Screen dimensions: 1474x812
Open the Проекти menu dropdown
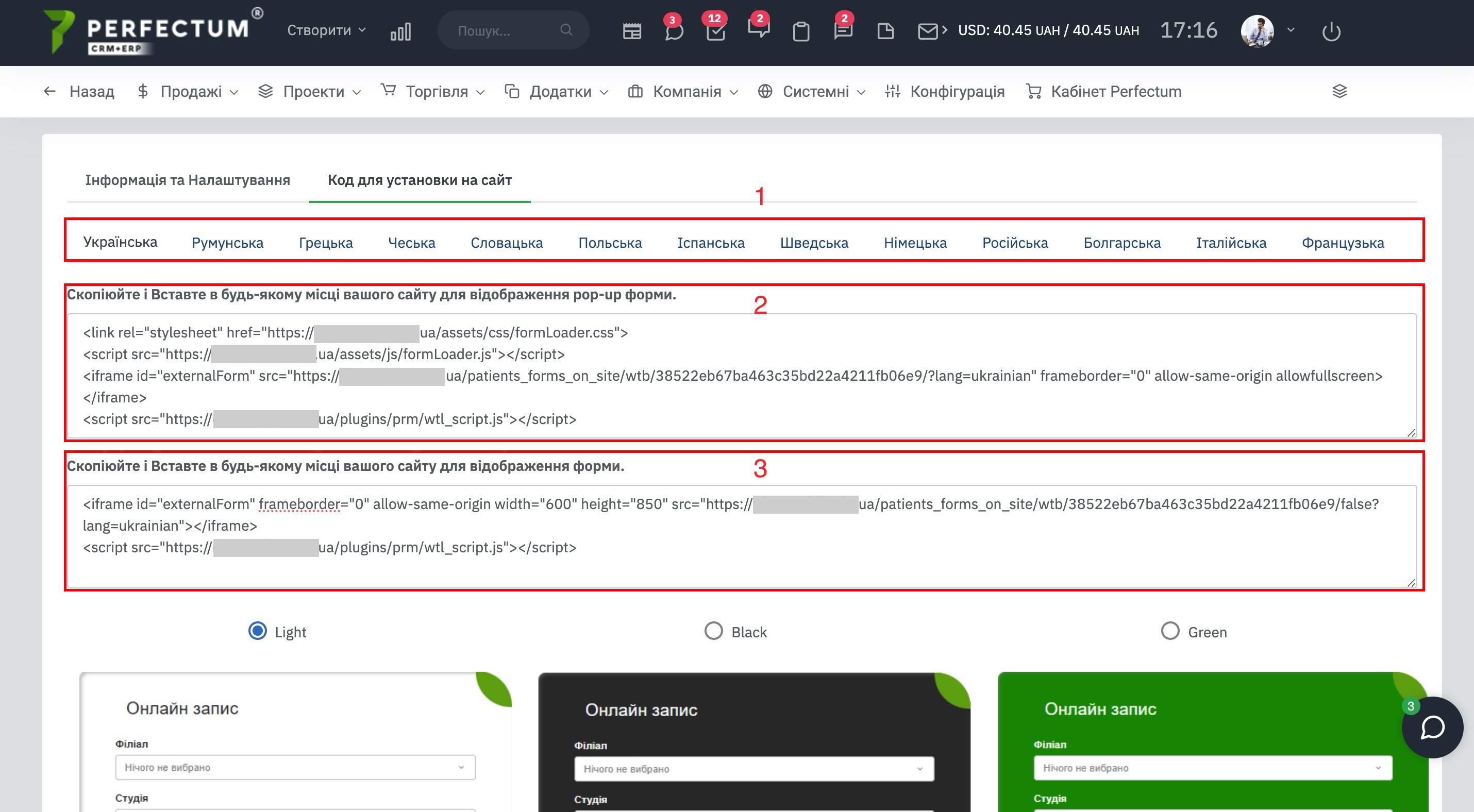(x=310, y=92)
